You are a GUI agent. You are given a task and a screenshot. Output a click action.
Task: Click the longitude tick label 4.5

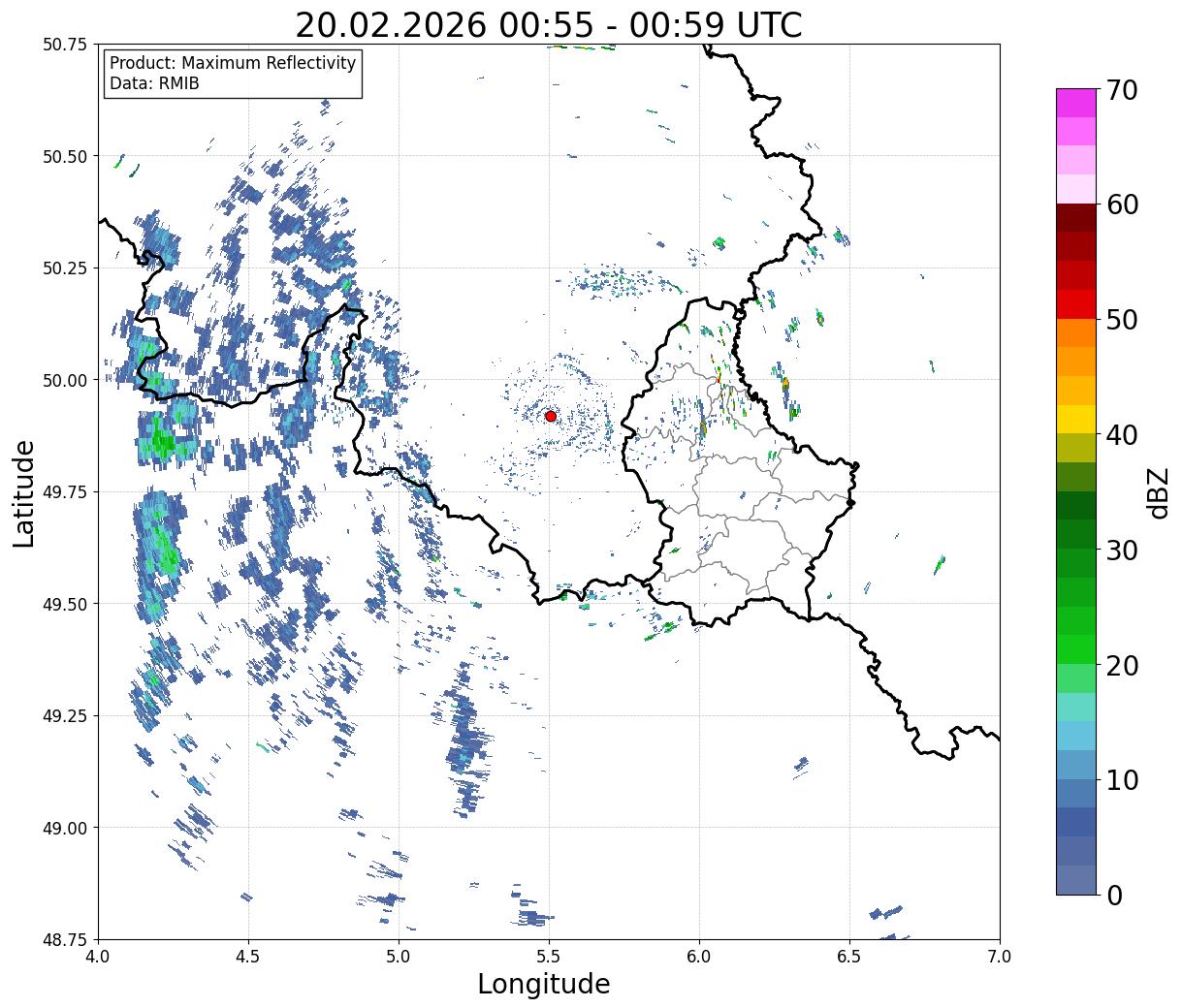click(248, 956)
